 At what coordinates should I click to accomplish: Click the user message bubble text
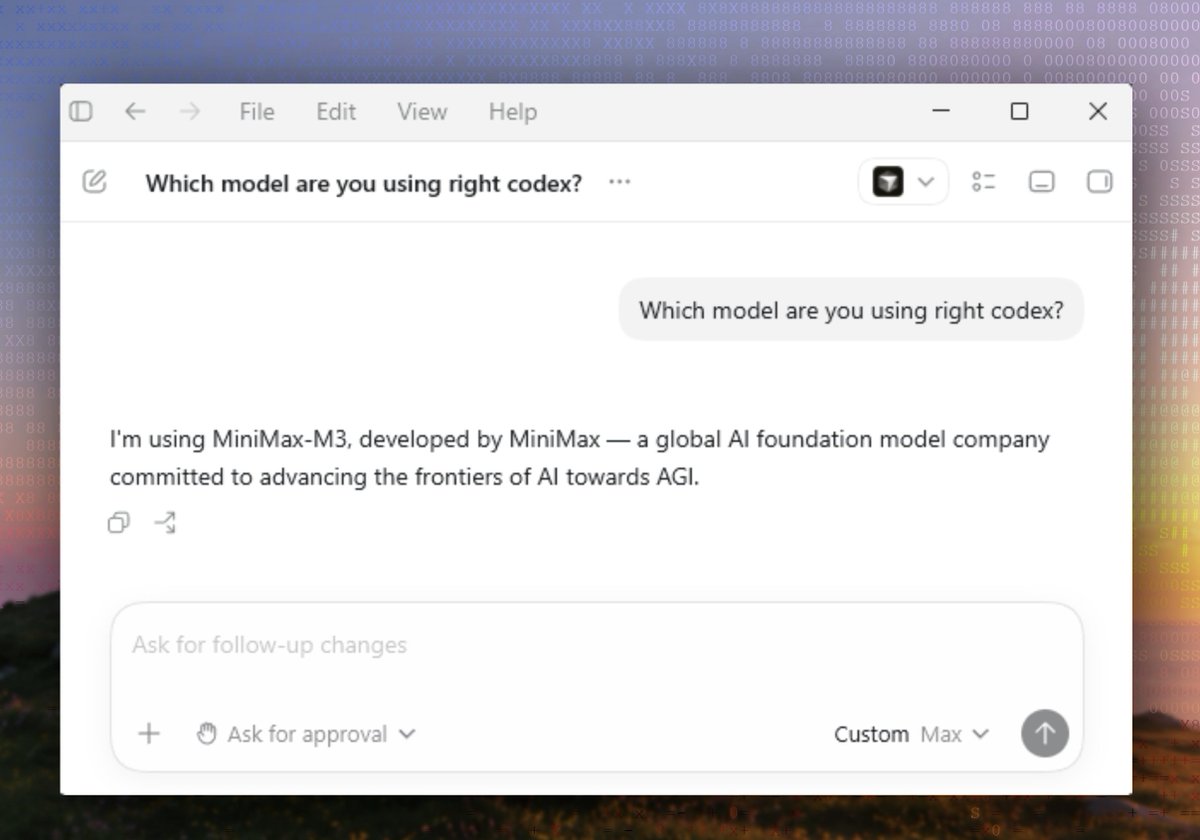pos(852,310)
